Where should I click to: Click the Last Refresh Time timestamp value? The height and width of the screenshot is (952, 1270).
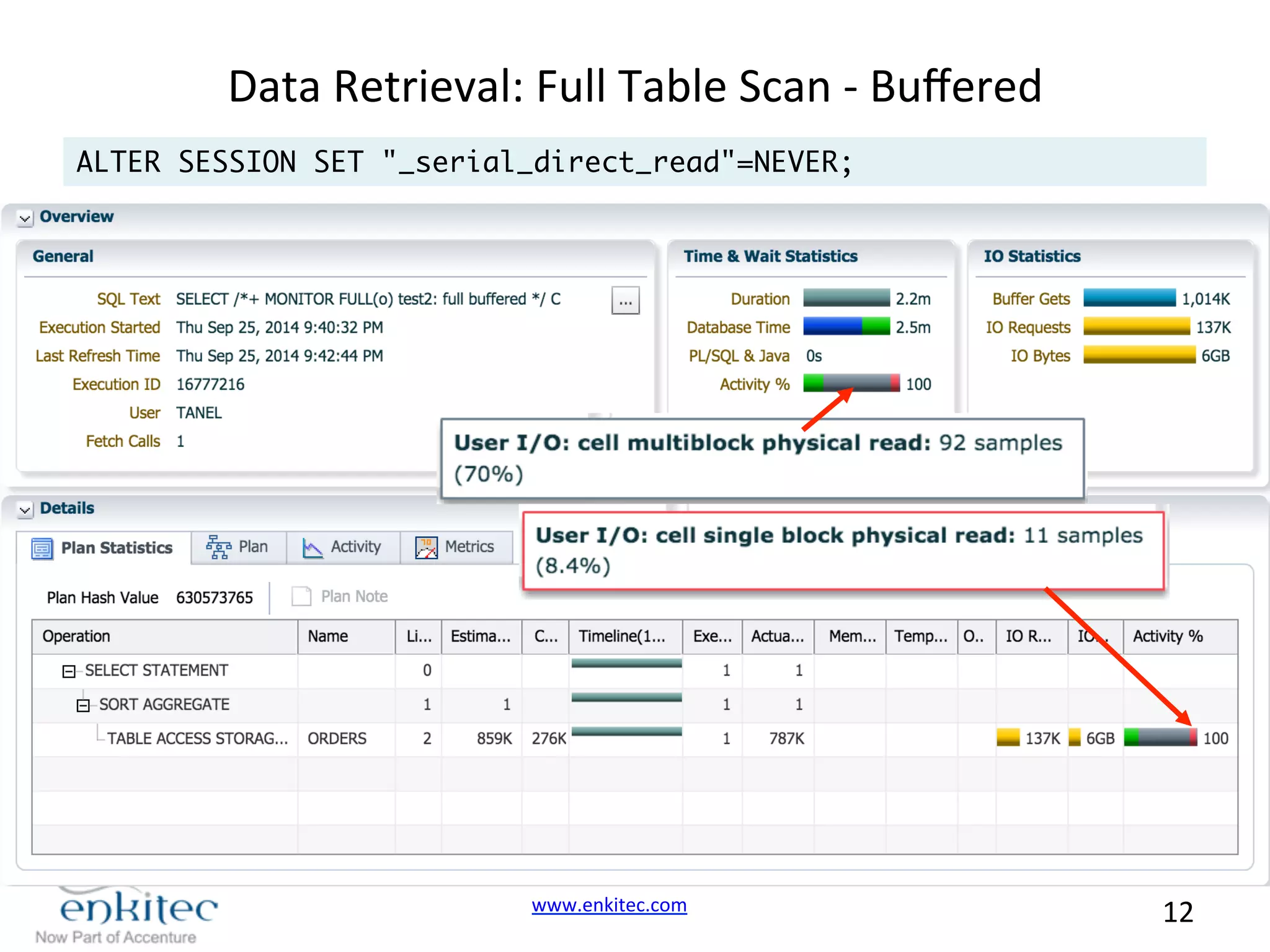click(280, 356)
